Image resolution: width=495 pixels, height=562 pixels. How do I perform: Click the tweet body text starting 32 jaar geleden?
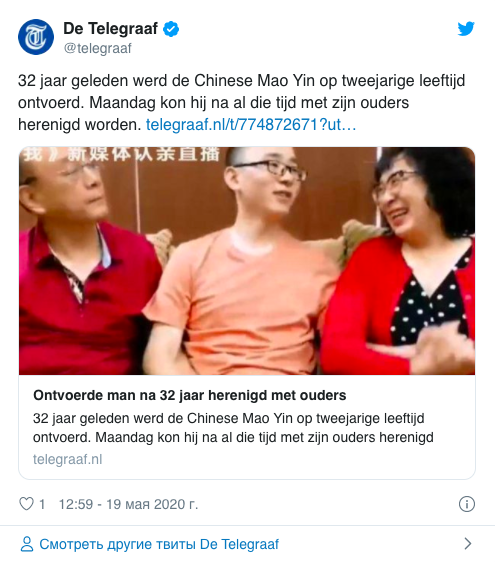tap(241, 103)
